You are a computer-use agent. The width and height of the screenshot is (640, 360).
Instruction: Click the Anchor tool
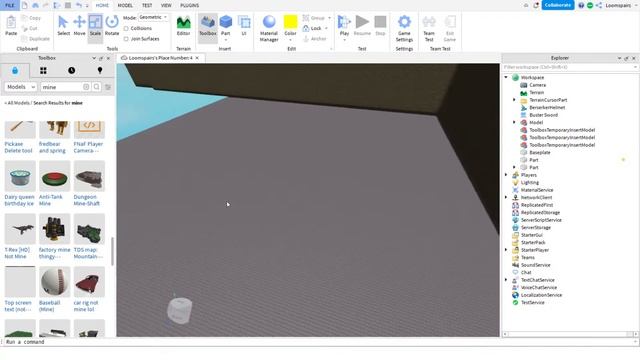pyautogui.click(x=315, y=39)
